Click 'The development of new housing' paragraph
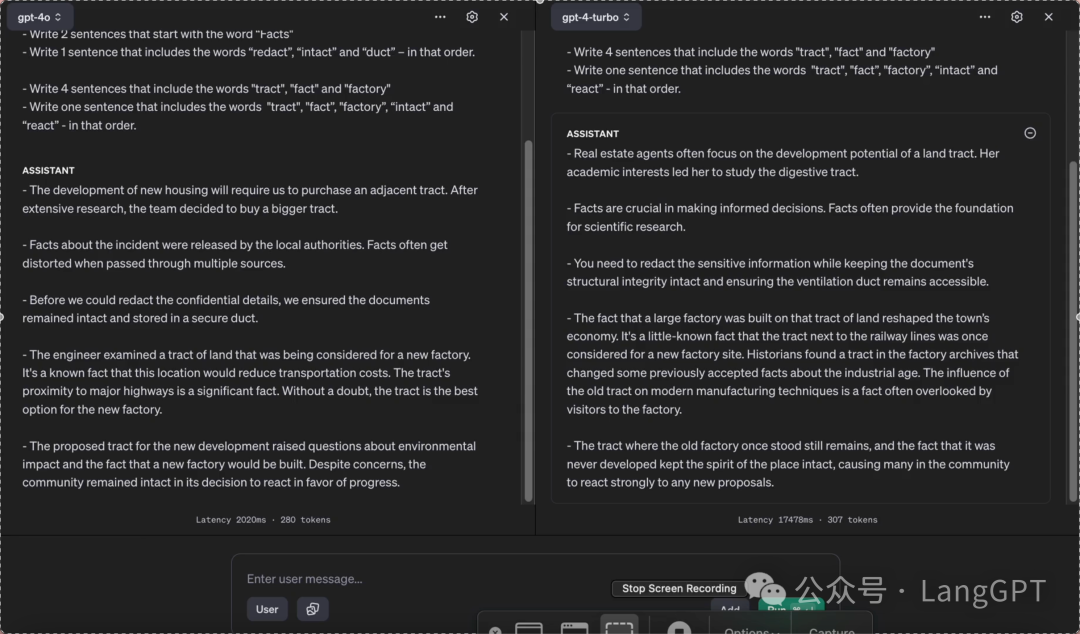This screenshot has height=634, width=1080. tap(250, 199)
